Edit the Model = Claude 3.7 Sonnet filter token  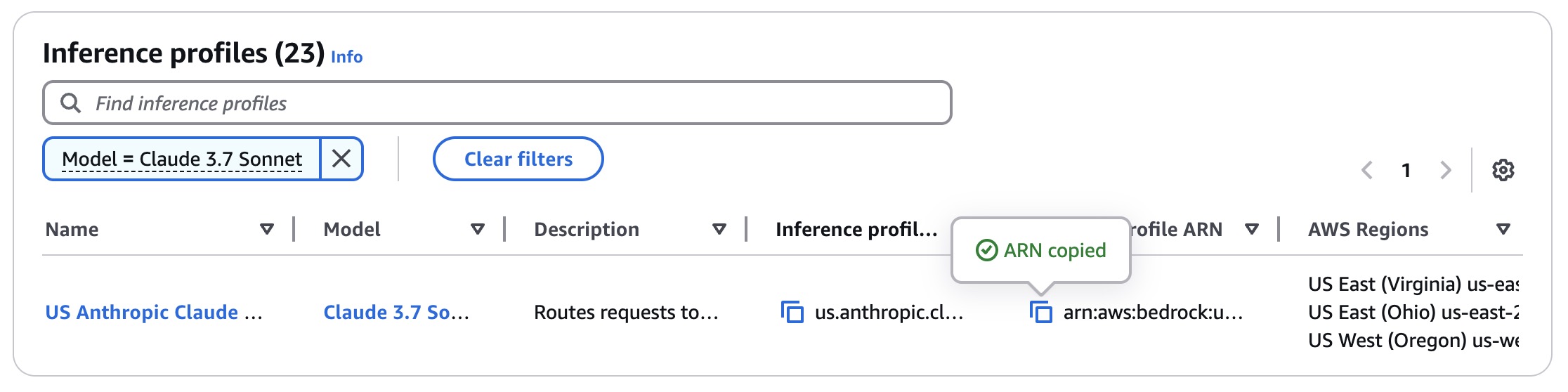tap(182, 159)
